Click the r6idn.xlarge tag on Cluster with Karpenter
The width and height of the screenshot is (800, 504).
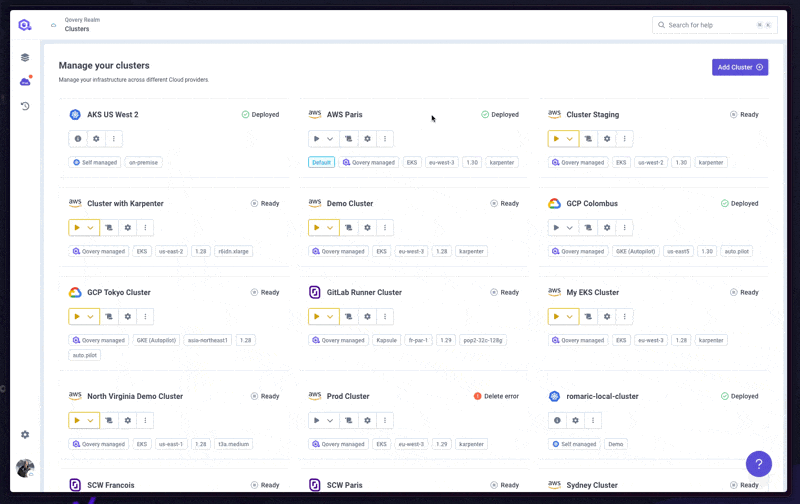(234, 251)
